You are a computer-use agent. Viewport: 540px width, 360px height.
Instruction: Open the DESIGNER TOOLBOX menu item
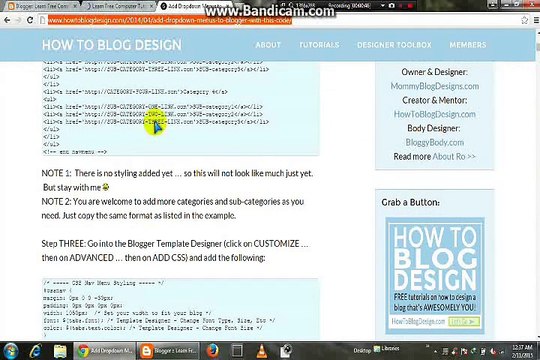coord(394,45)
